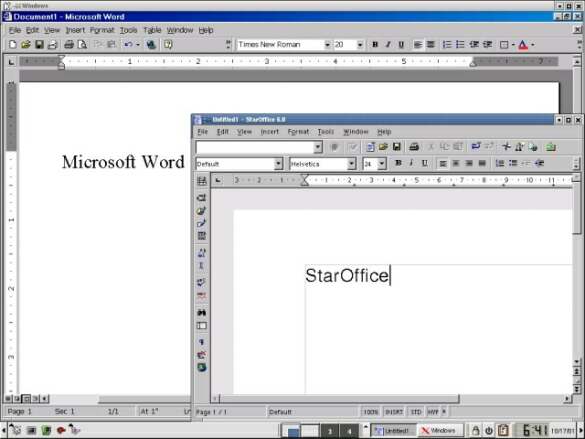The height and width of the screenshot is (439, 585).
Task: Click nonprinting characters icon in StarOffice sidebar
Action: (201, 342)
